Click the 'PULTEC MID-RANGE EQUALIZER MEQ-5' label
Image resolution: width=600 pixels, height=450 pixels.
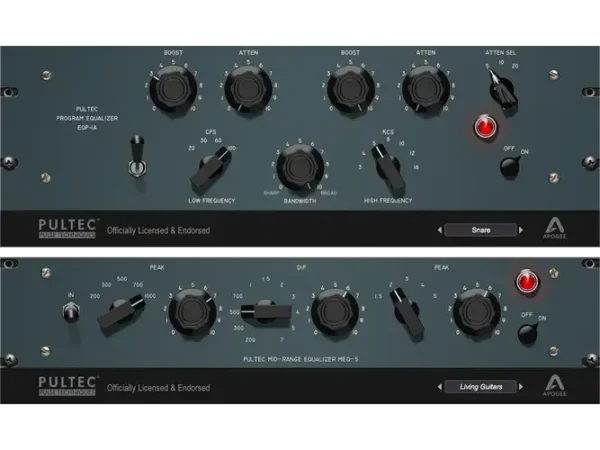[301, 359]
